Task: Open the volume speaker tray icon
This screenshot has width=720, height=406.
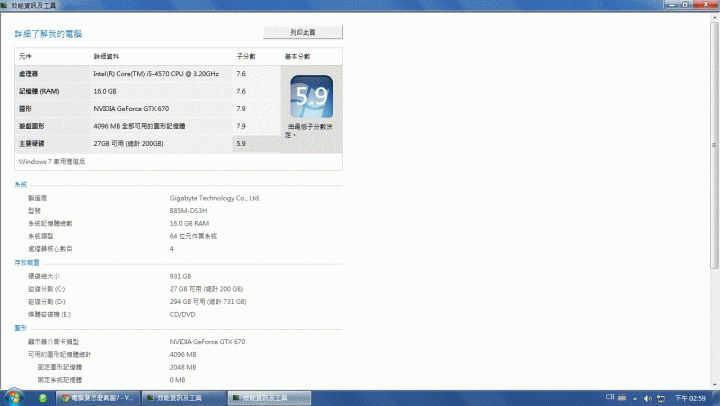Action: tap(647, 398)
